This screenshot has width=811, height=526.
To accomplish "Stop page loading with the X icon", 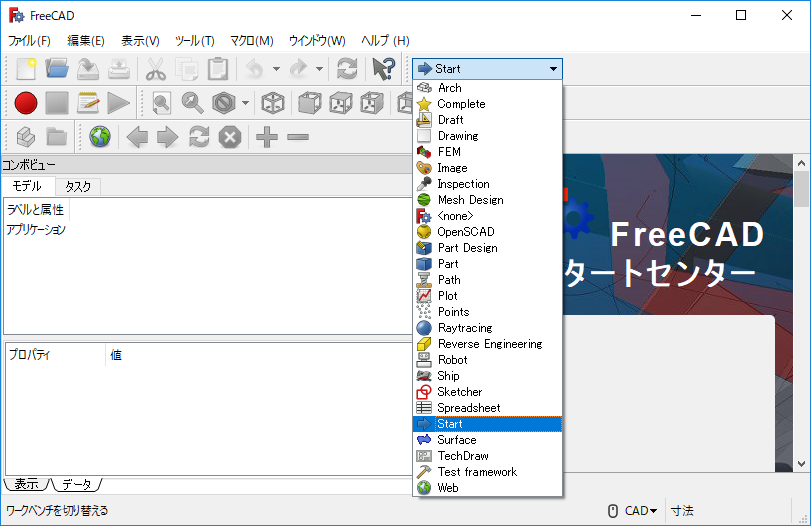I will (230, 137).
